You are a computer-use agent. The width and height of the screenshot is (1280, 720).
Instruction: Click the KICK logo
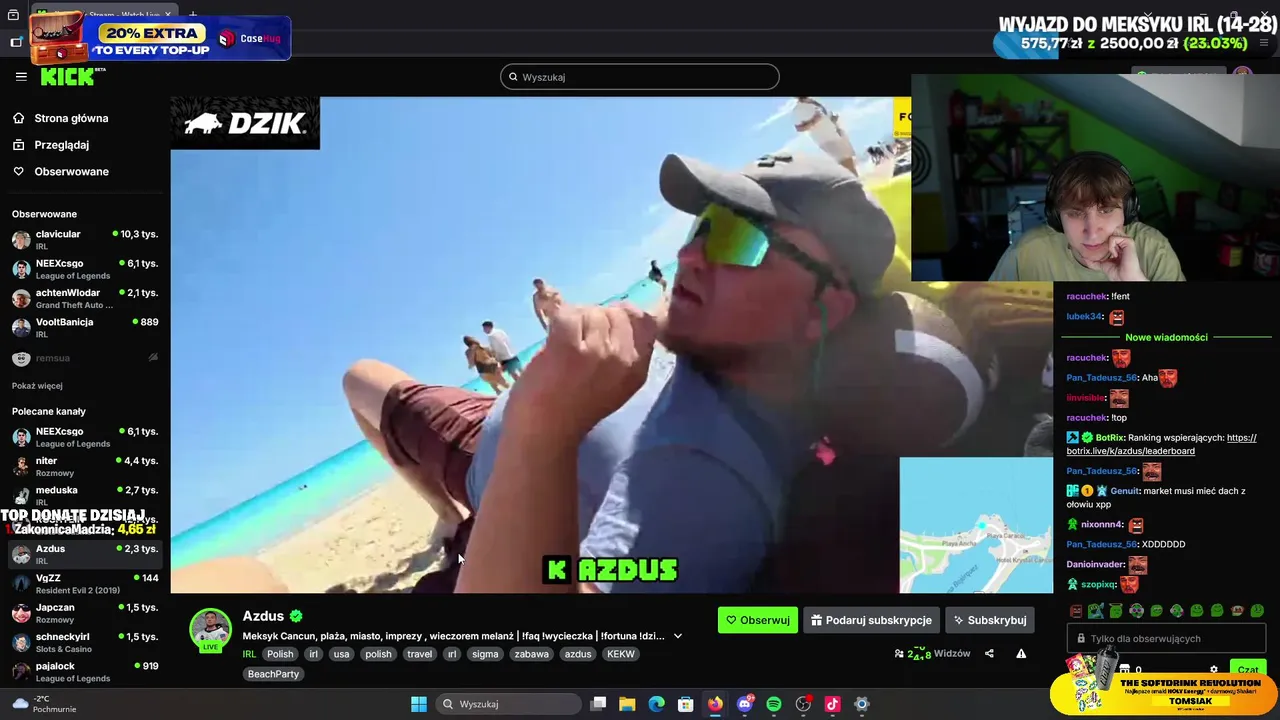71,77
